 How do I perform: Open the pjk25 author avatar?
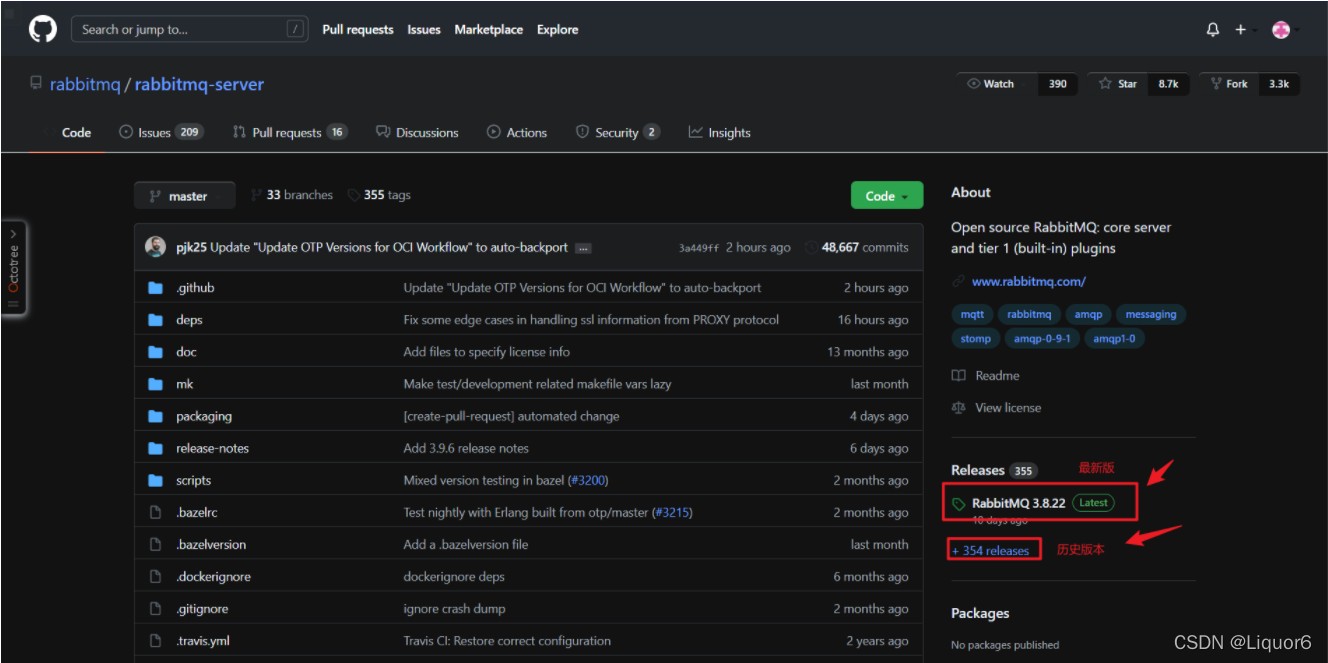155,247
